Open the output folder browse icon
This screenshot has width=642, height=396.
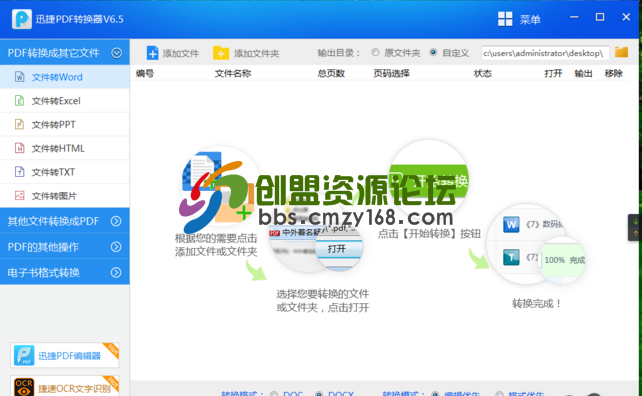point(621,52)
